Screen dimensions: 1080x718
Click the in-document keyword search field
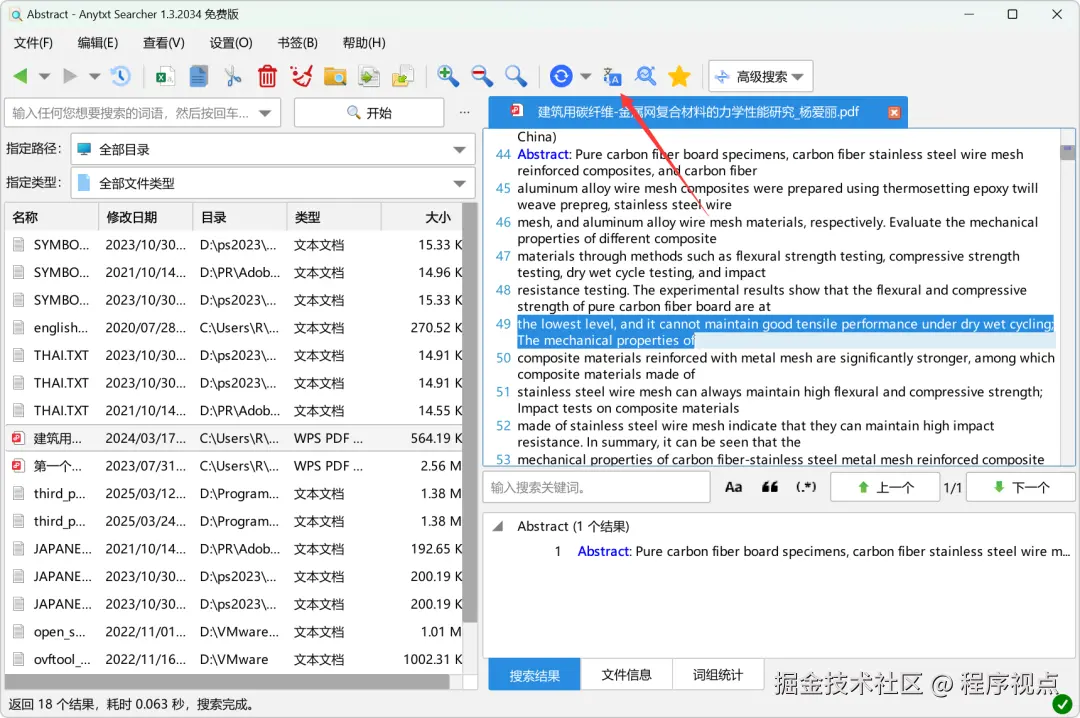click(596, 487)
